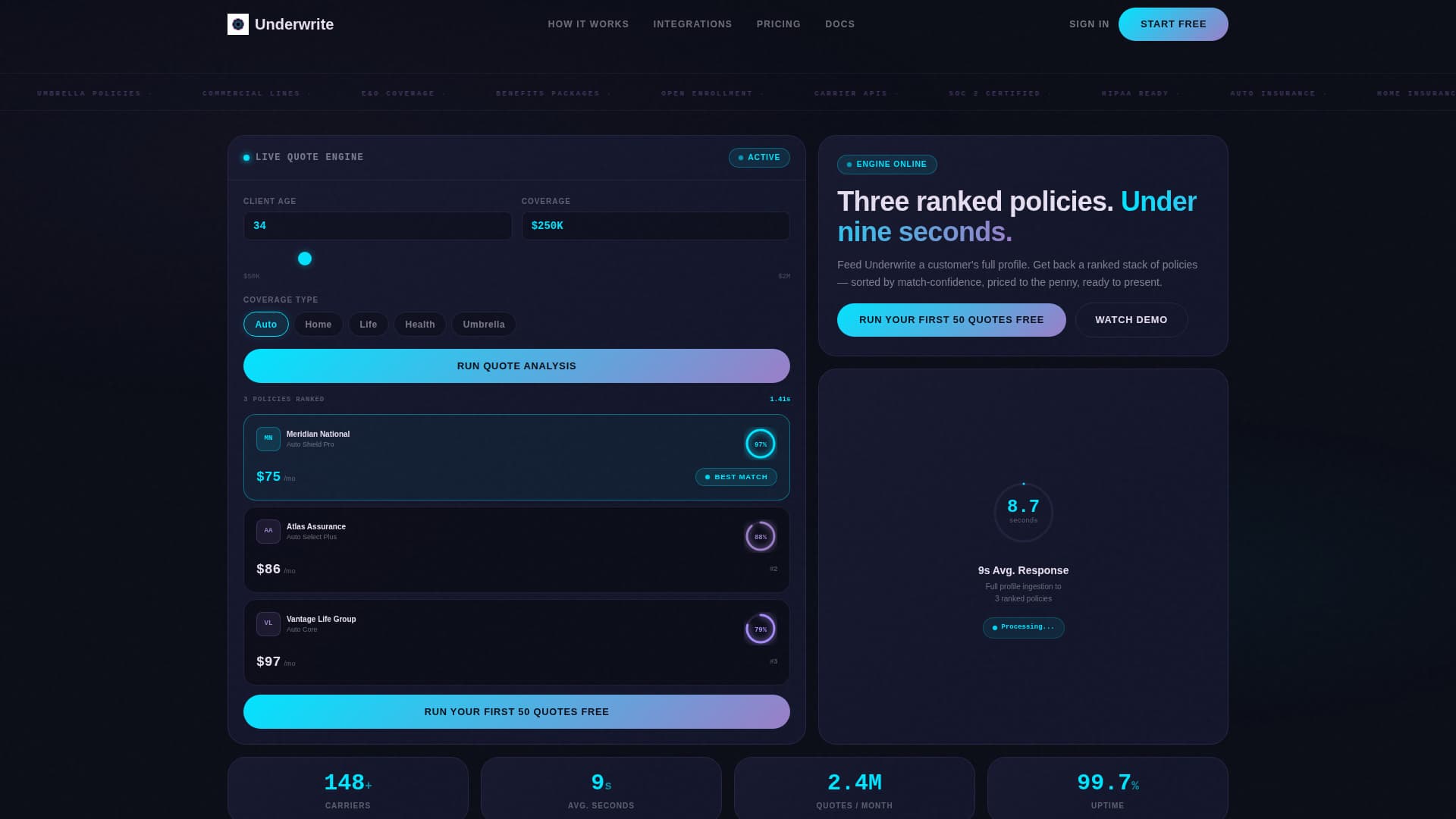
Task: Click the Auto Core plan subtitle
Action: pyautogui.click(x=302, y=630)
